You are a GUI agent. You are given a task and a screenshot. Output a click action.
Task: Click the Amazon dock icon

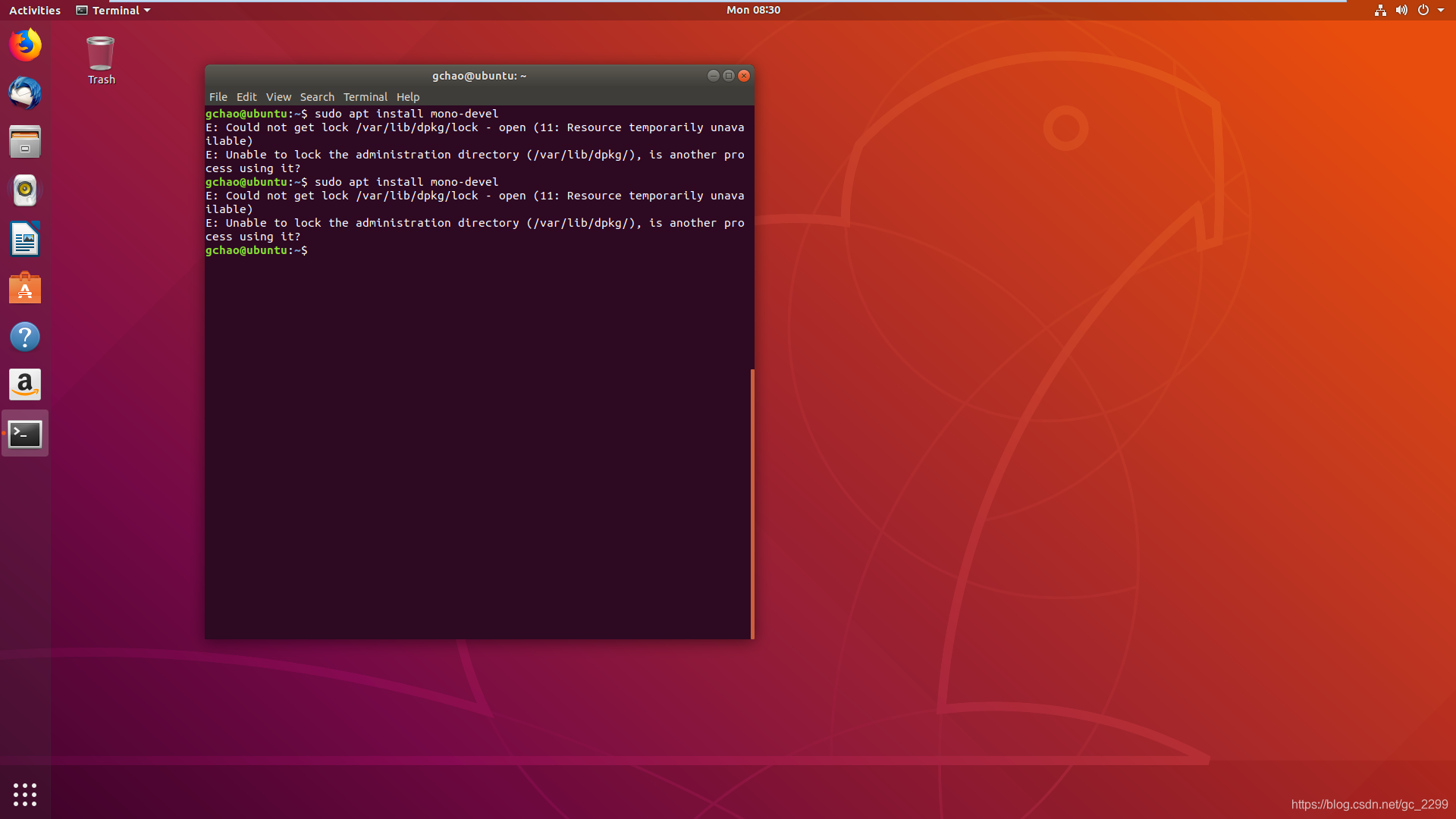point(25,385)
